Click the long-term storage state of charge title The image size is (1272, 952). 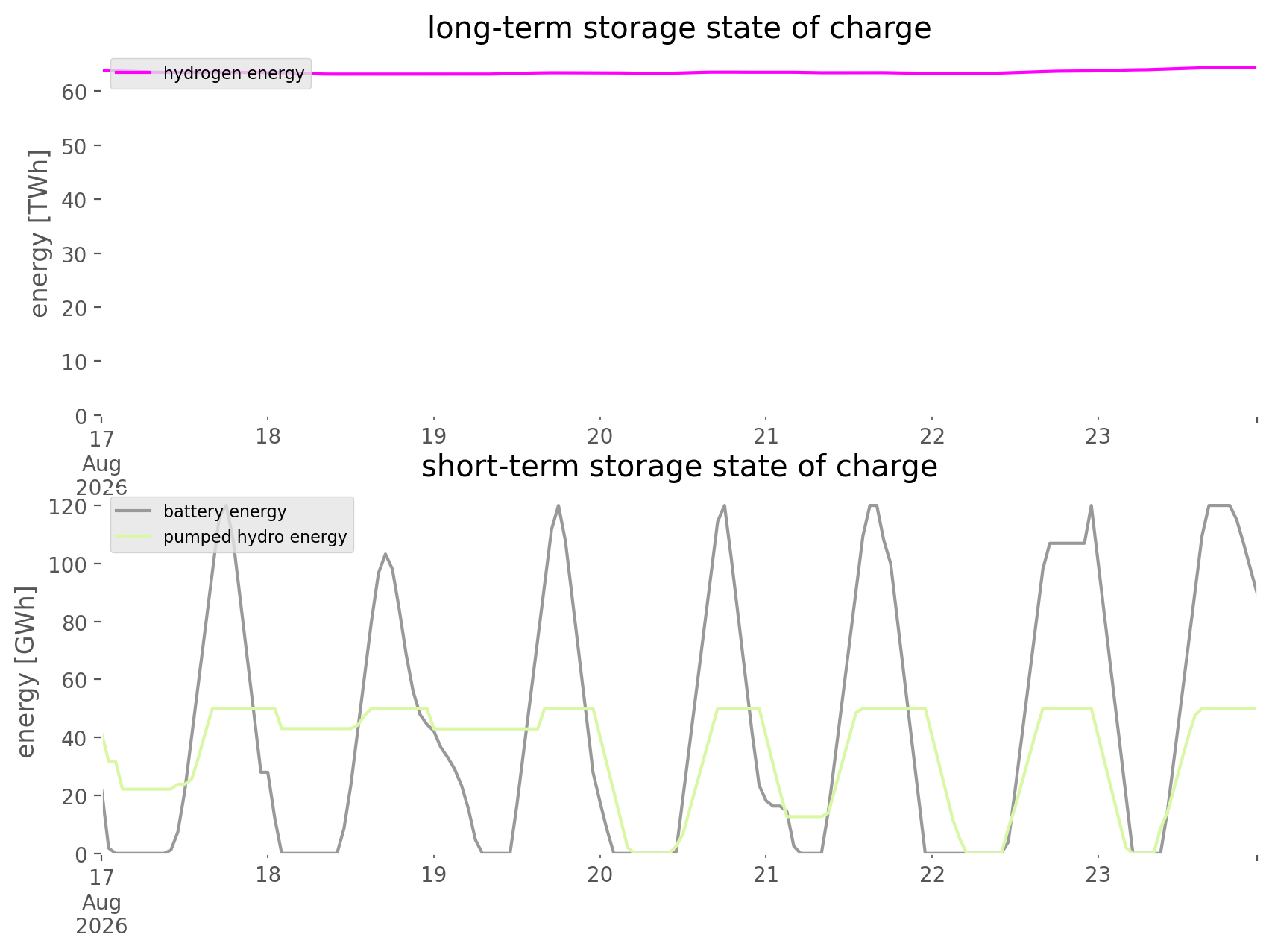pyautogui.click(x=679, y=28)
